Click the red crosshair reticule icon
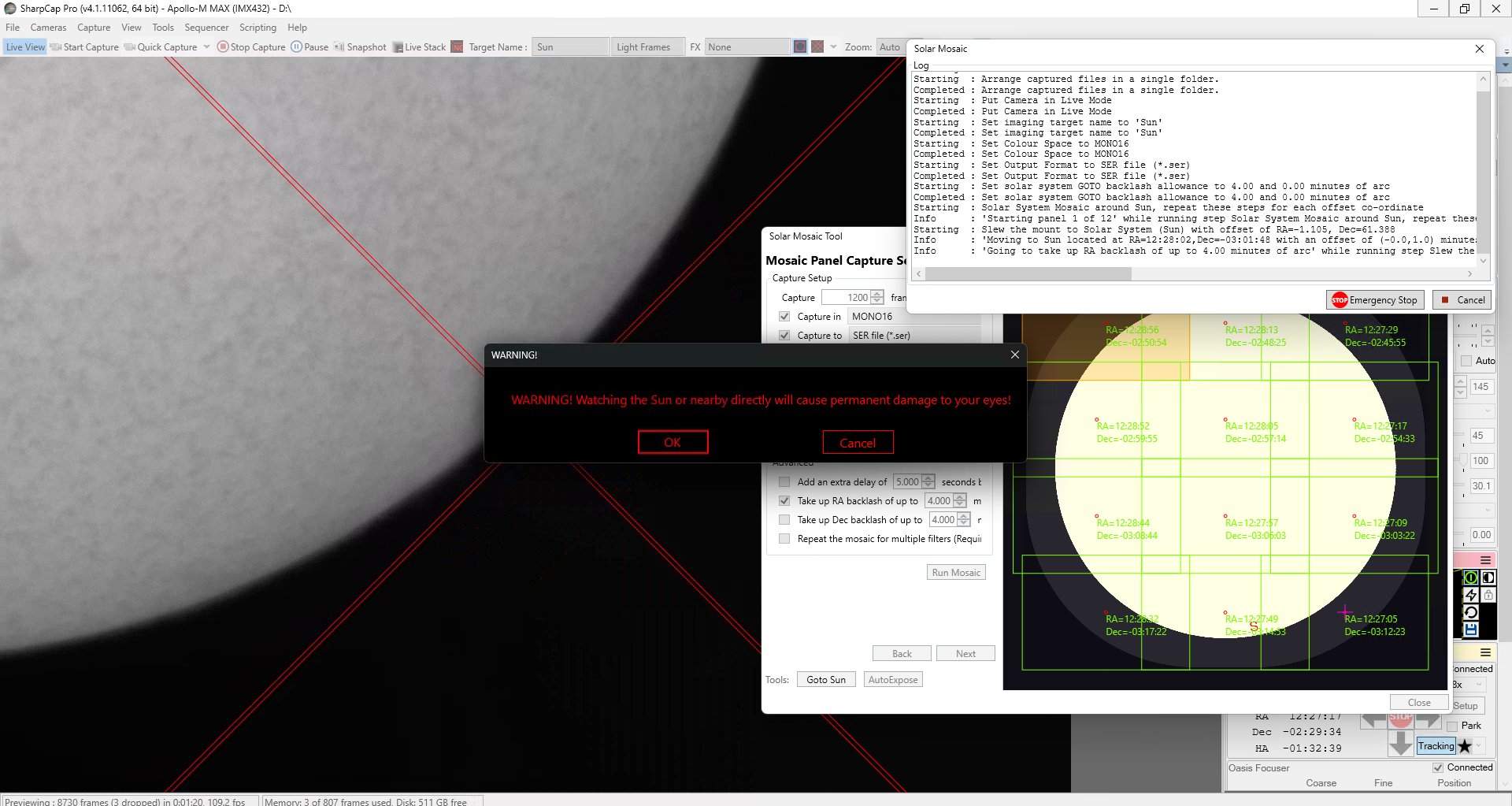Viewport: 1512px width, 806px height. 817,46
